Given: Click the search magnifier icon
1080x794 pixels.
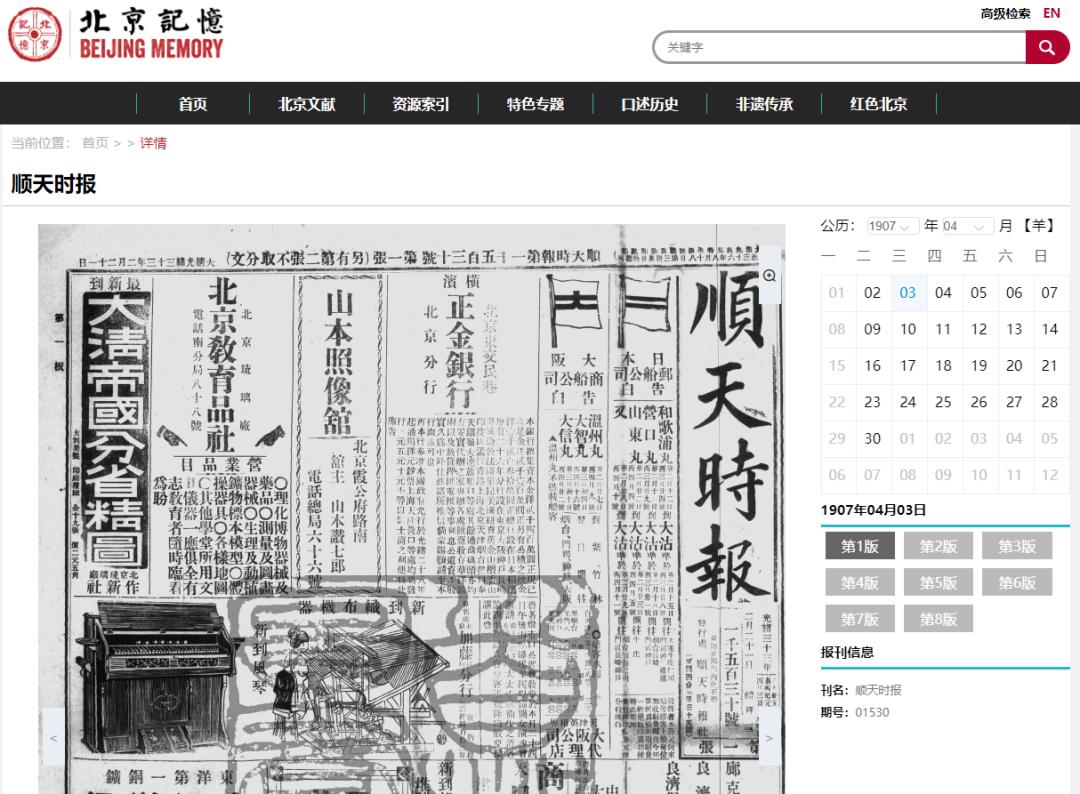Looking at the screenshot, I should (x=1046, y=46).
